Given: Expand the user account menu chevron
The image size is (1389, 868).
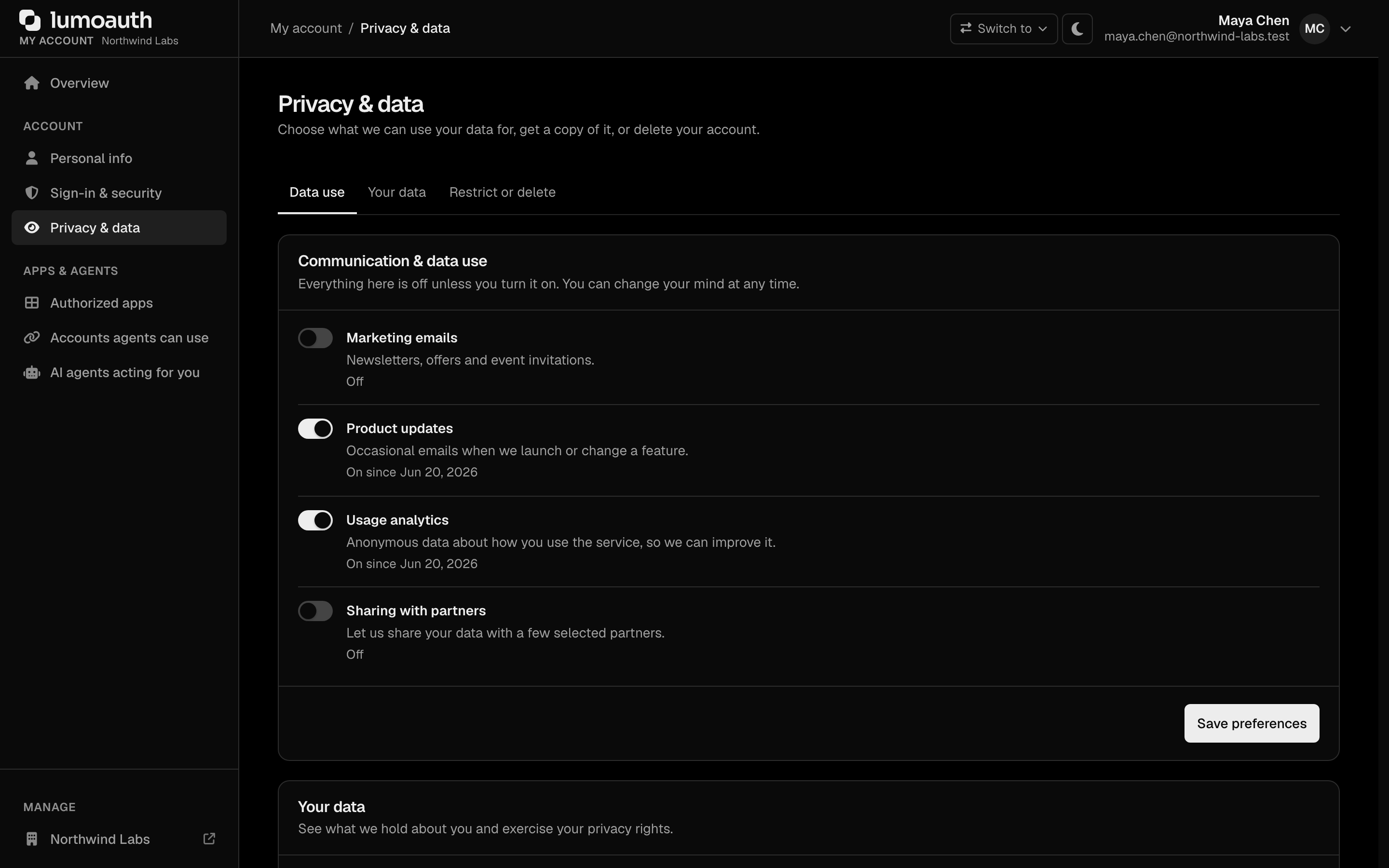Looking at the screenshot, I should 1346,29.
